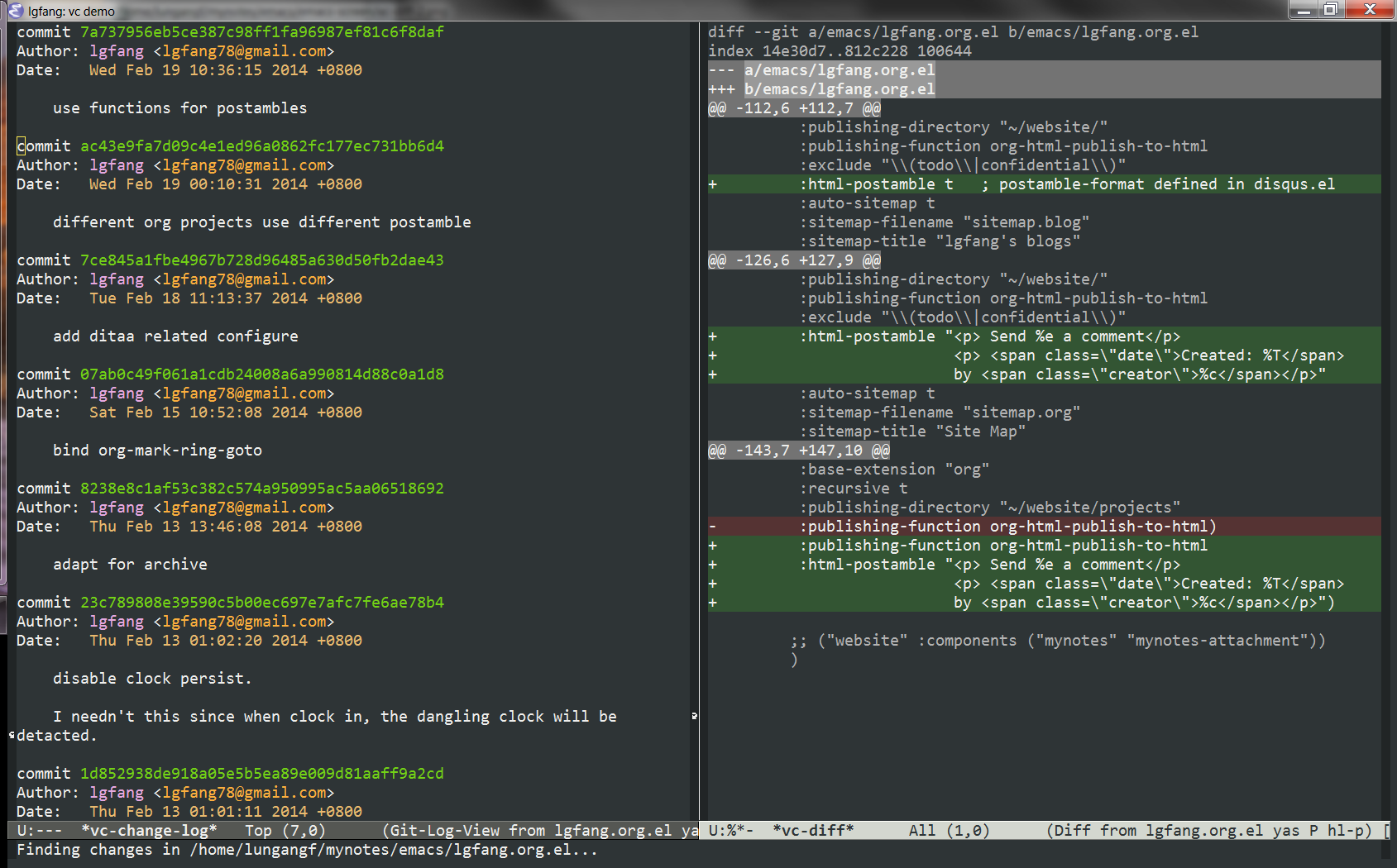Click removed line 'org-html-publish-to-html)'
The image size is (1397, 868).
pyautogui.click(x=1044, y=527)
